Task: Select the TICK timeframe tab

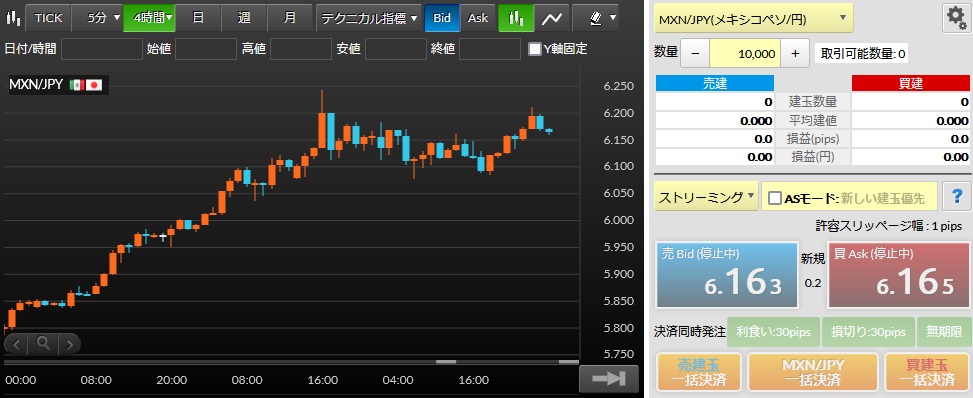Action: click(x=48, y=18)
